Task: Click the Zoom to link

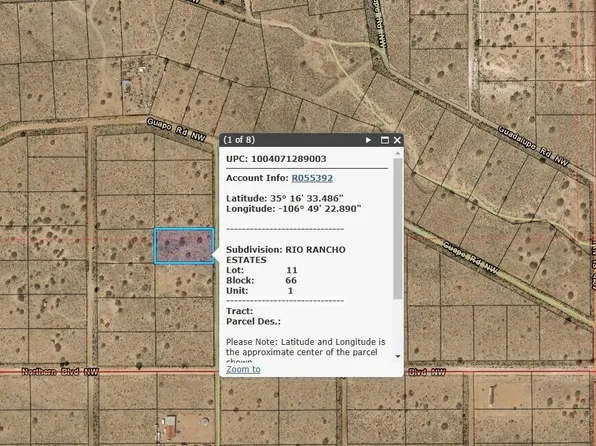Action: pyautogui.click(x=243, y=369)
